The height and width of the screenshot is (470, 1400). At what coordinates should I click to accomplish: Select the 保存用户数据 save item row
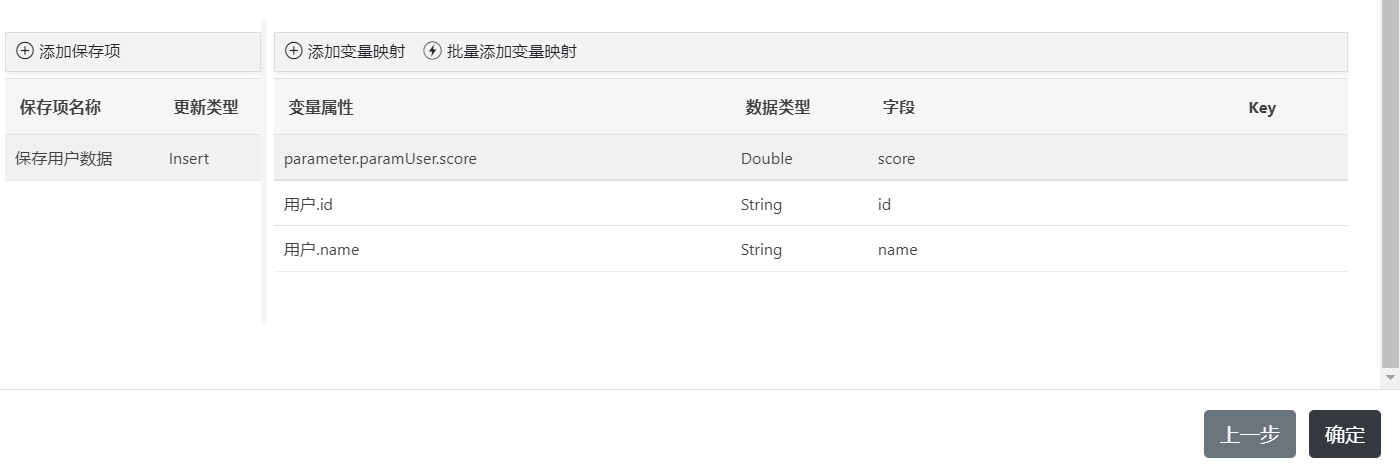tap(64, 158)
